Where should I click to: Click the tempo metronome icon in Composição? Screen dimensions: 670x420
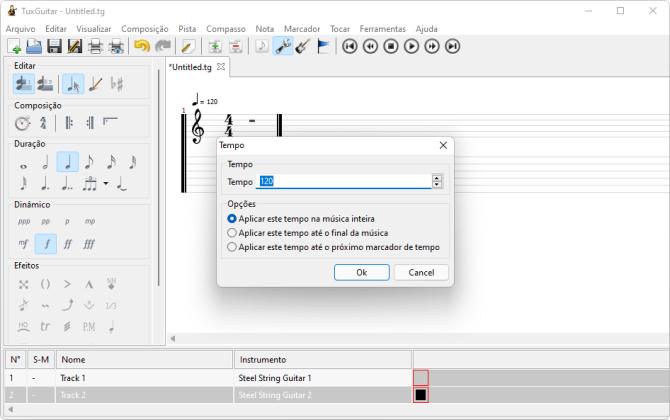pyautogui.click(x=23, y=123)
